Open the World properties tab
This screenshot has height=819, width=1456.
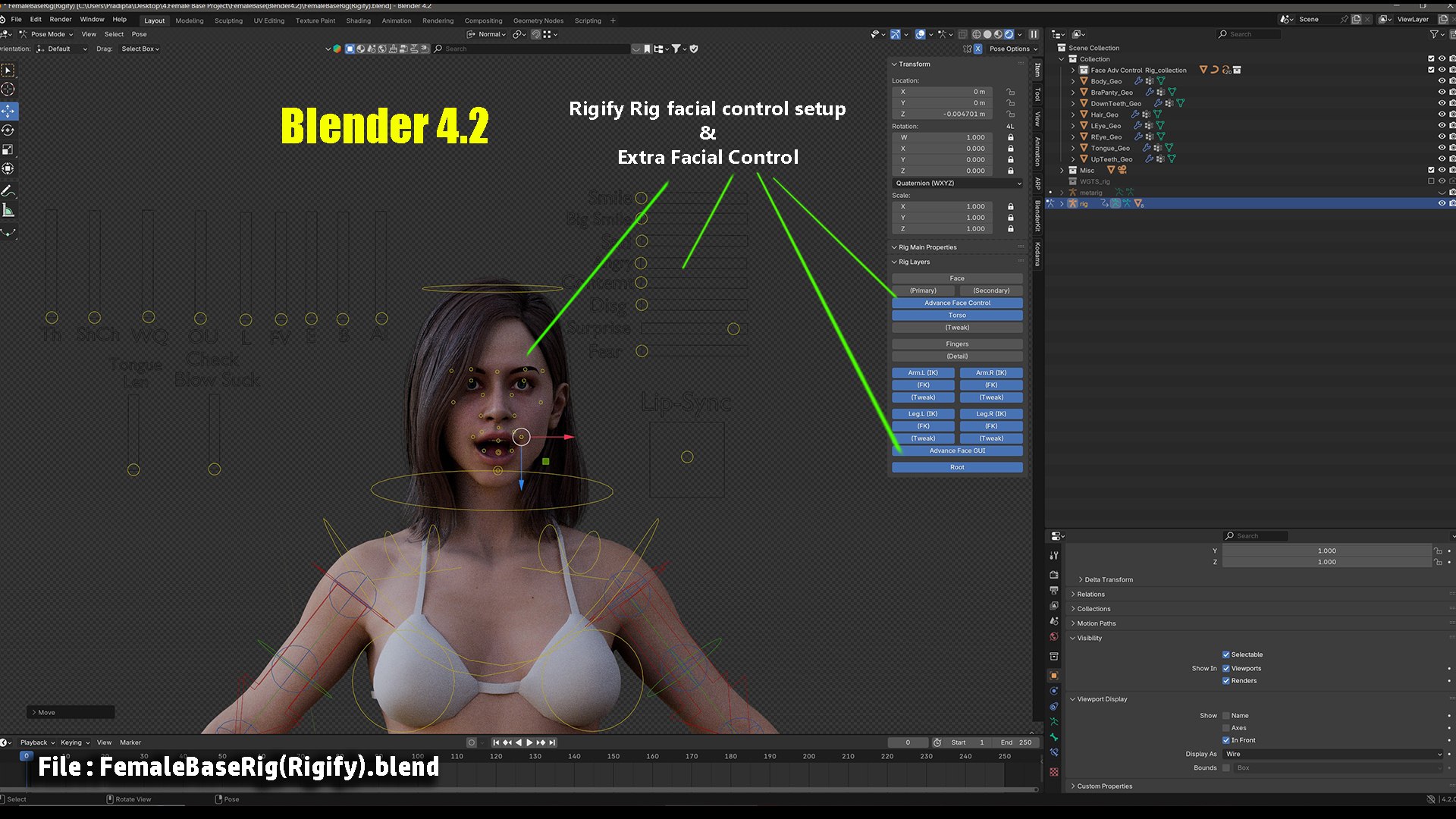[1054, 636]
